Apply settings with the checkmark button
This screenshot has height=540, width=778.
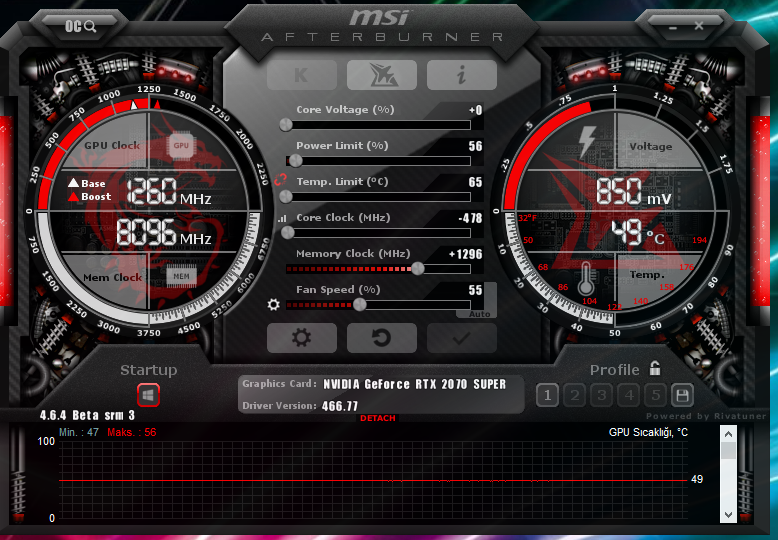coord(461,338)
